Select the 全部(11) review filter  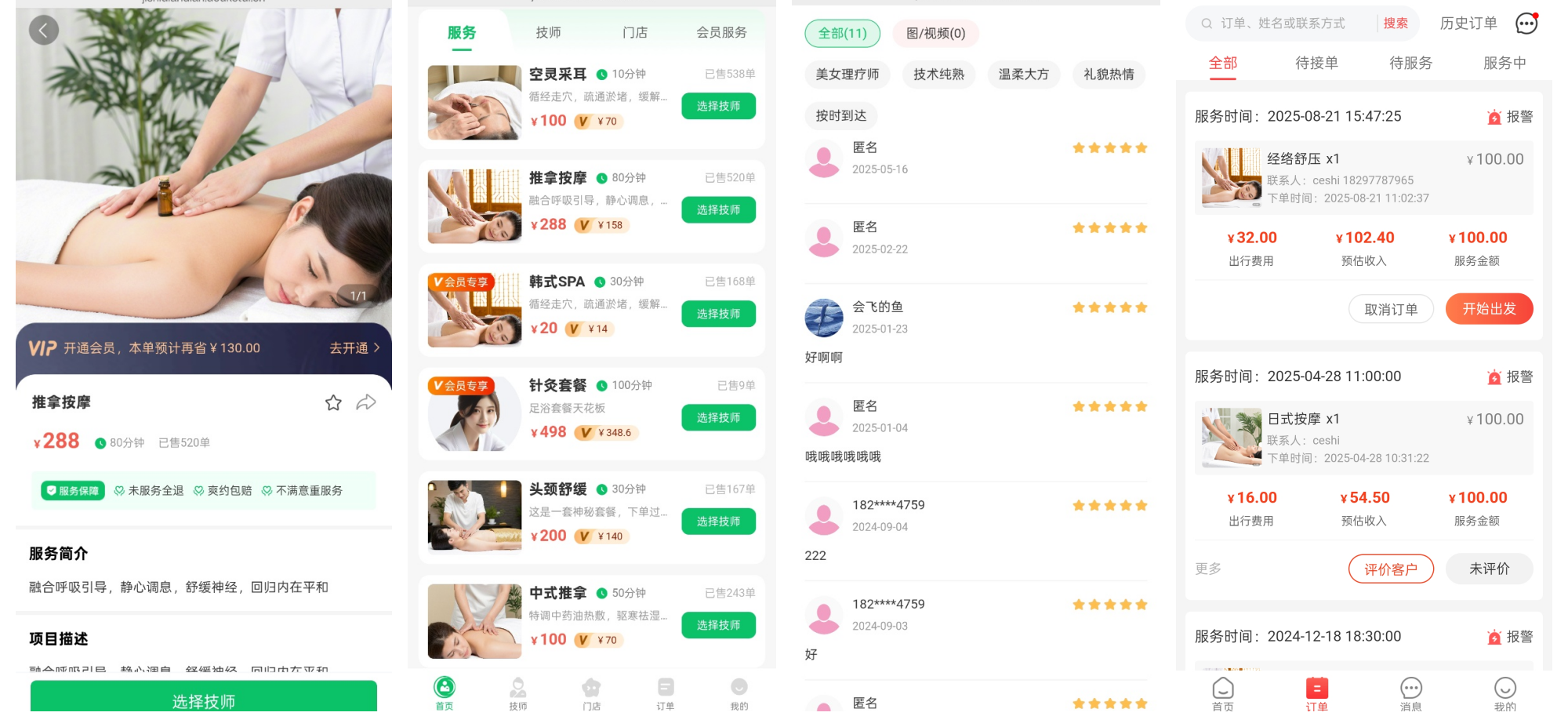click(x=842, y=33)
